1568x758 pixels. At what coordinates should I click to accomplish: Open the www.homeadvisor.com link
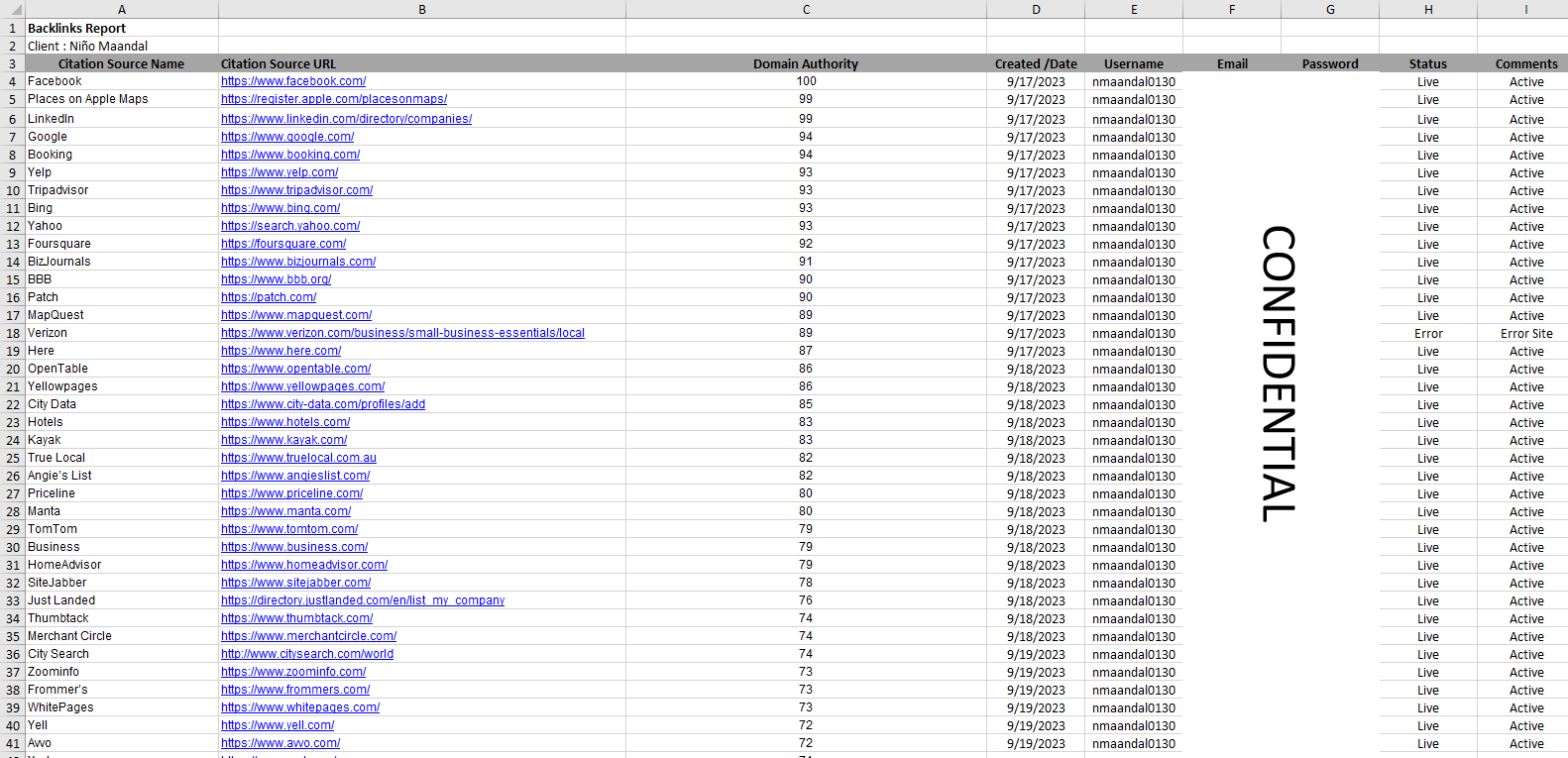click(x=304, y=565)
